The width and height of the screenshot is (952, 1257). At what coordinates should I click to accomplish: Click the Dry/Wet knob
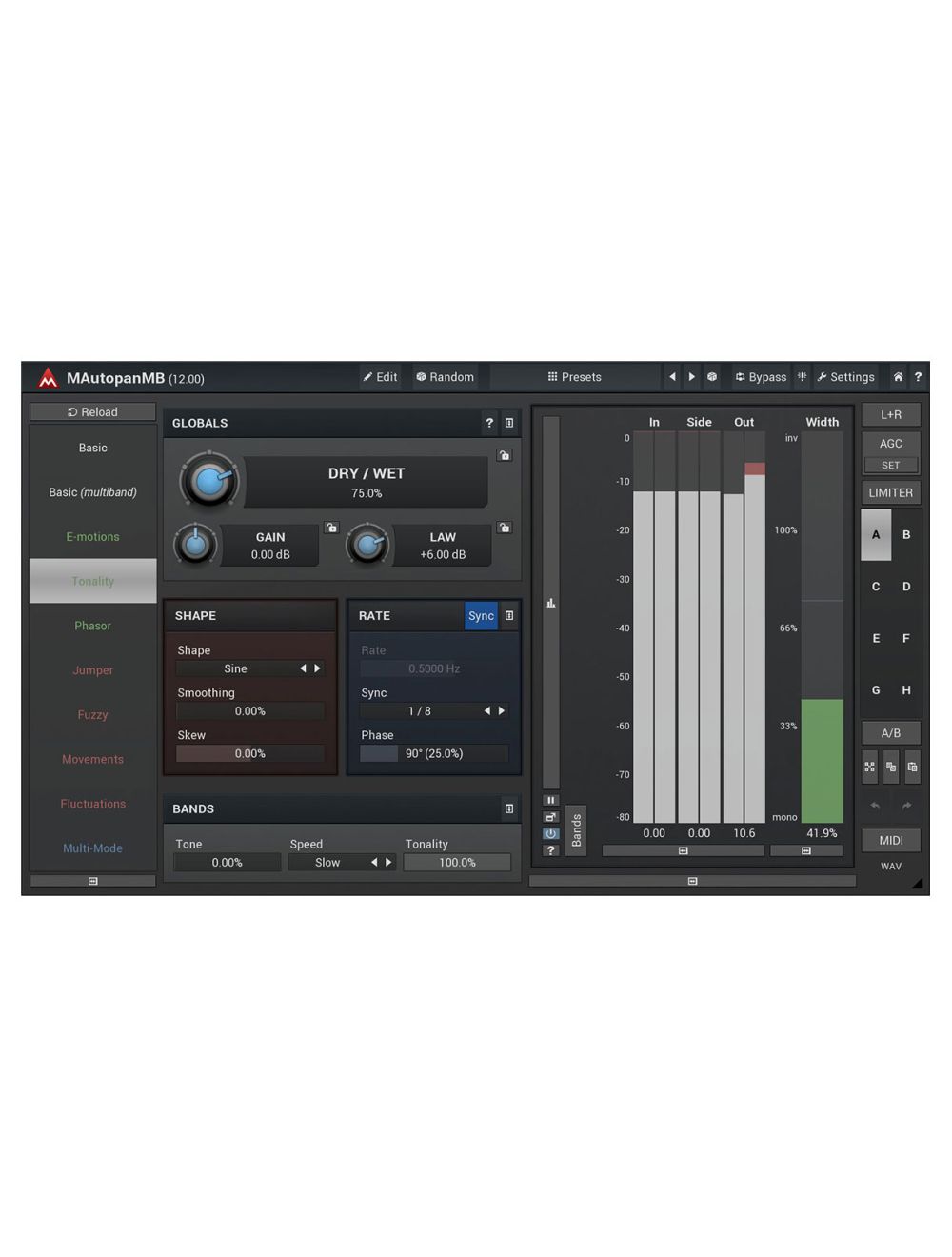tap(209, 481)
